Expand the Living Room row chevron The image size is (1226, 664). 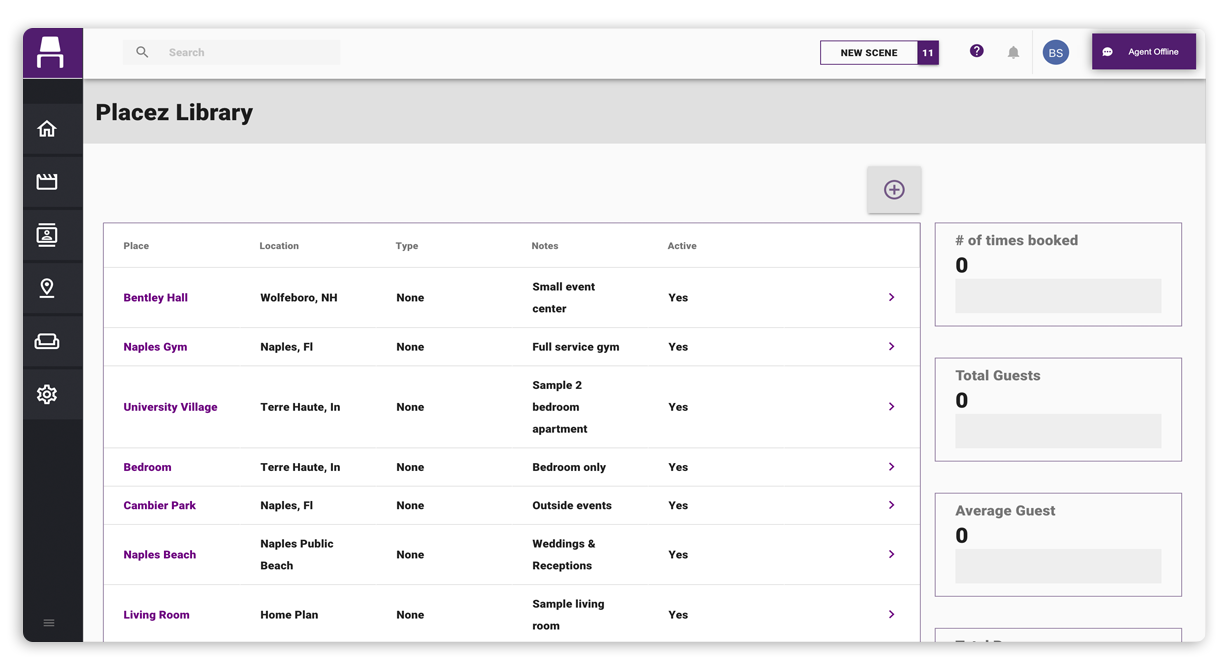891,614
